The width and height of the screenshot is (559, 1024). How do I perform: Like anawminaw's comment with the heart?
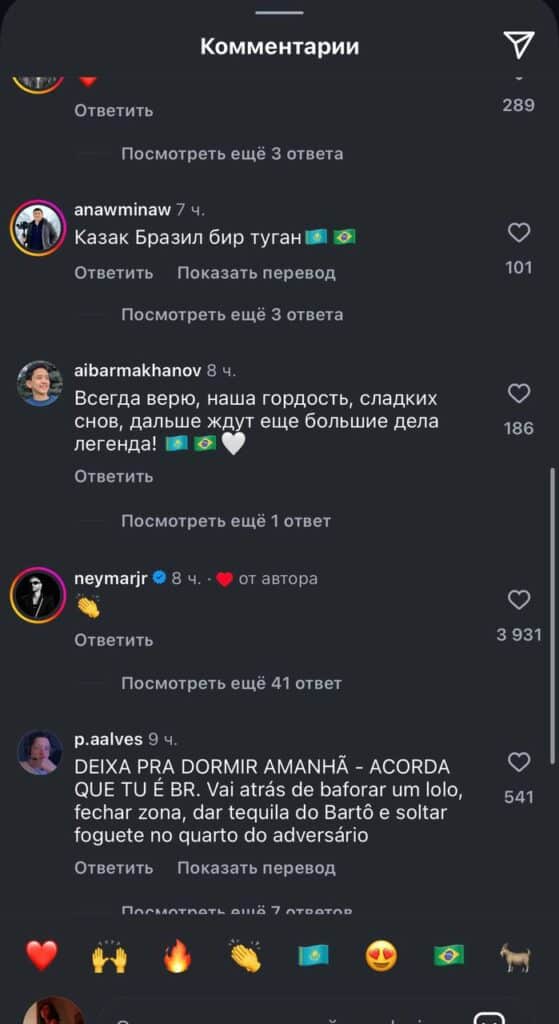(x=519, y=232)
